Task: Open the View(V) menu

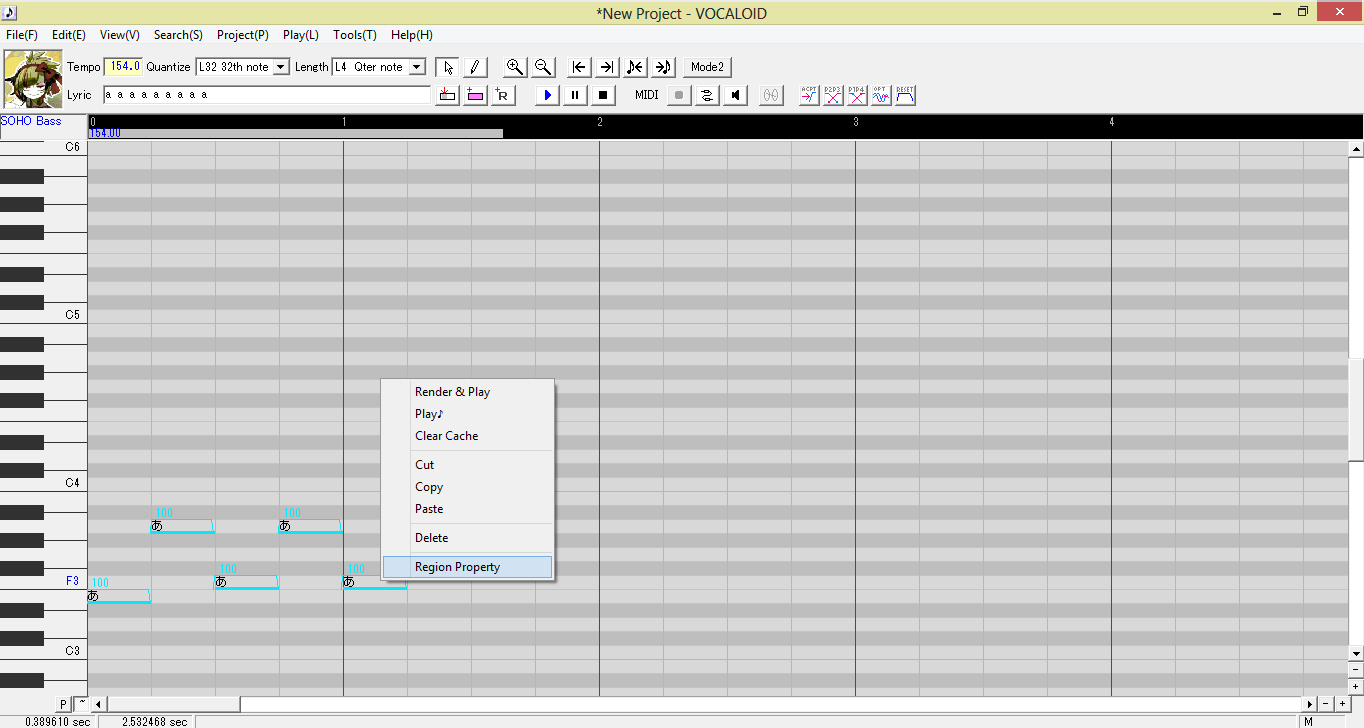Action: [x=120, y=35]
